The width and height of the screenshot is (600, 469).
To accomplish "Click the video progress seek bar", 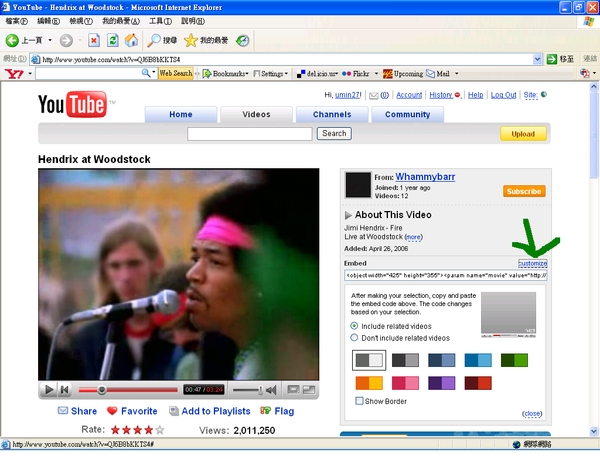I will tap(128, 390).
